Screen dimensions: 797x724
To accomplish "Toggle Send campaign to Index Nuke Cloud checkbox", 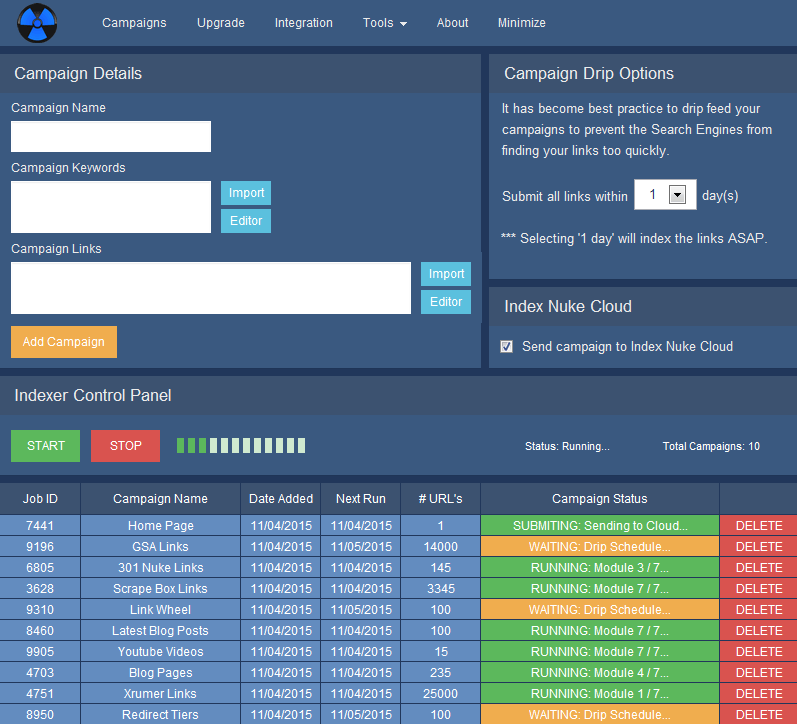I will click(x=506, y=346).
